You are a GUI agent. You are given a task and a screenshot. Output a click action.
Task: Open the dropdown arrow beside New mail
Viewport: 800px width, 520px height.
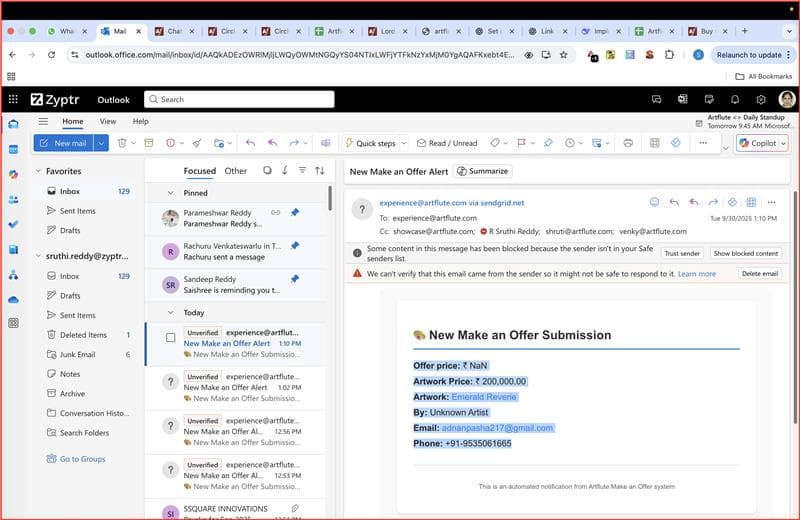pos(100,143)
